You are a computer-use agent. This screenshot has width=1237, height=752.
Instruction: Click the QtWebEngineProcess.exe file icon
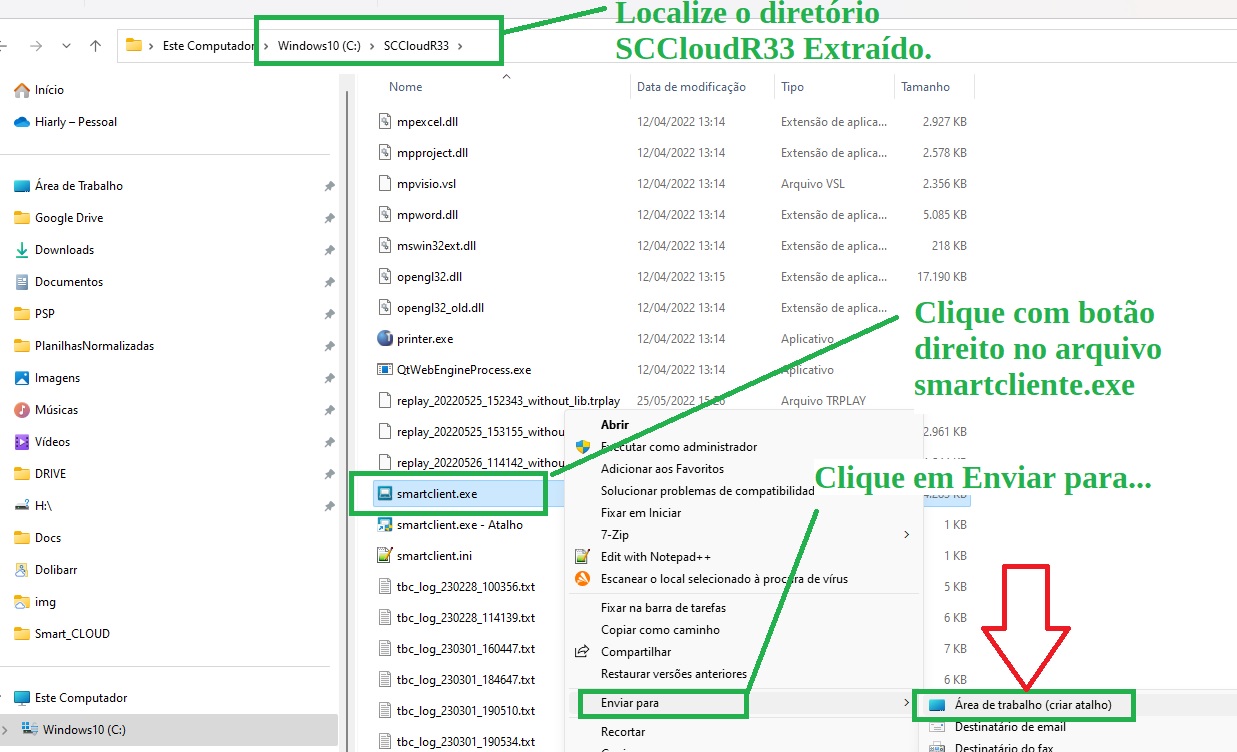click(385, 370)
